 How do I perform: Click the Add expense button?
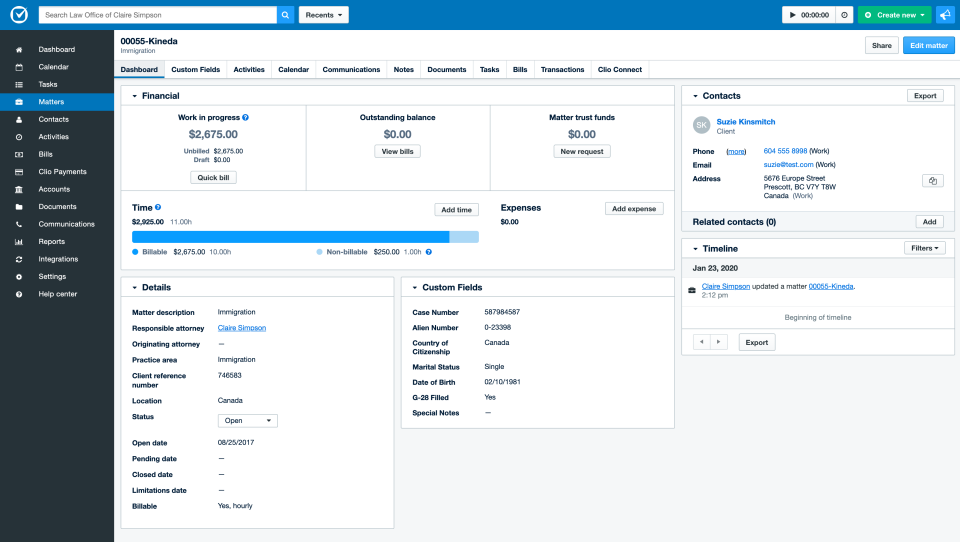pyautogui.click(x=634, y=209)
